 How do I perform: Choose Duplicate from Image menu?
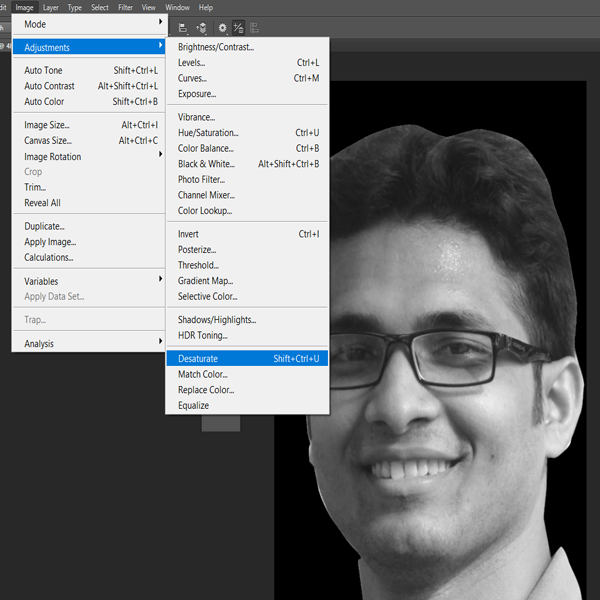click(90, 226)
